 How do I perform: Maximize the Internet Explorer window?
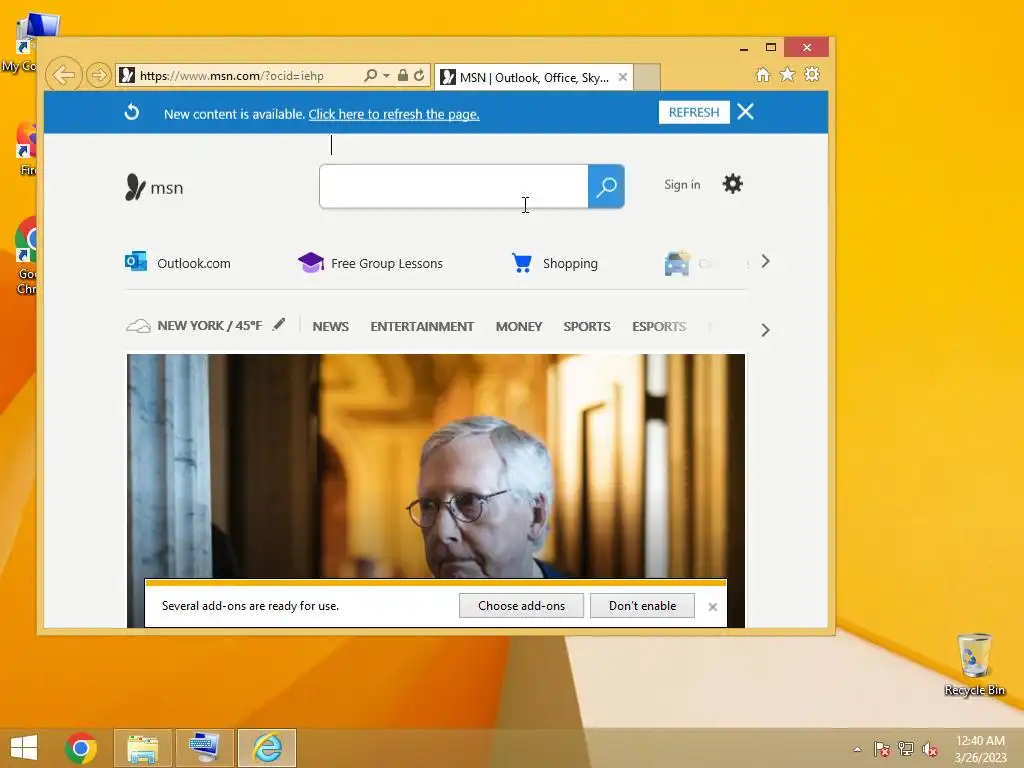[x=771, y=48]
